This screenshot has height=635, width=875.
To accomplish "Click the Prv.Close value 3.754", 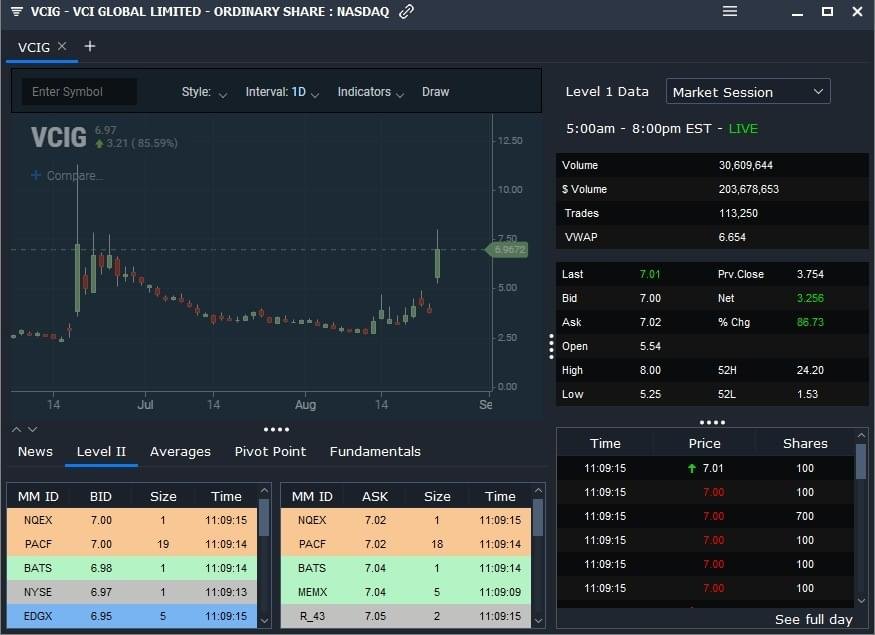I will point(810,274).
